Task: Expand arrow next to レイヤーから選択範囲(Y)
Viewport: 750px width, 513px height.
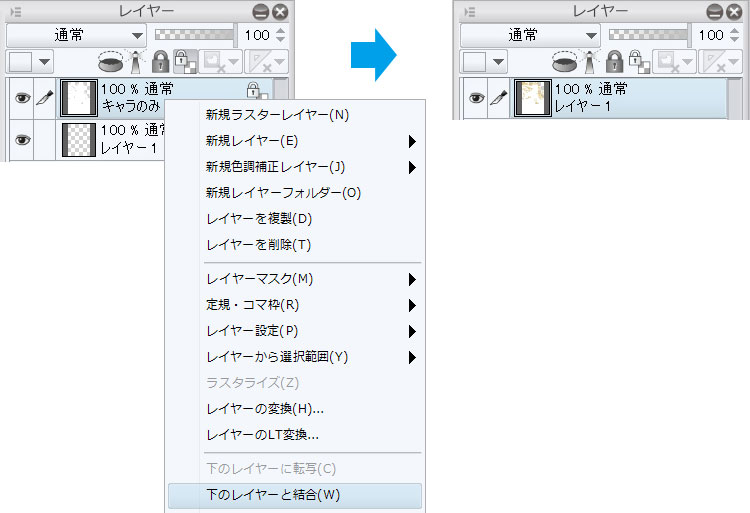Action: pyautogui.click(x=412, y=357)
